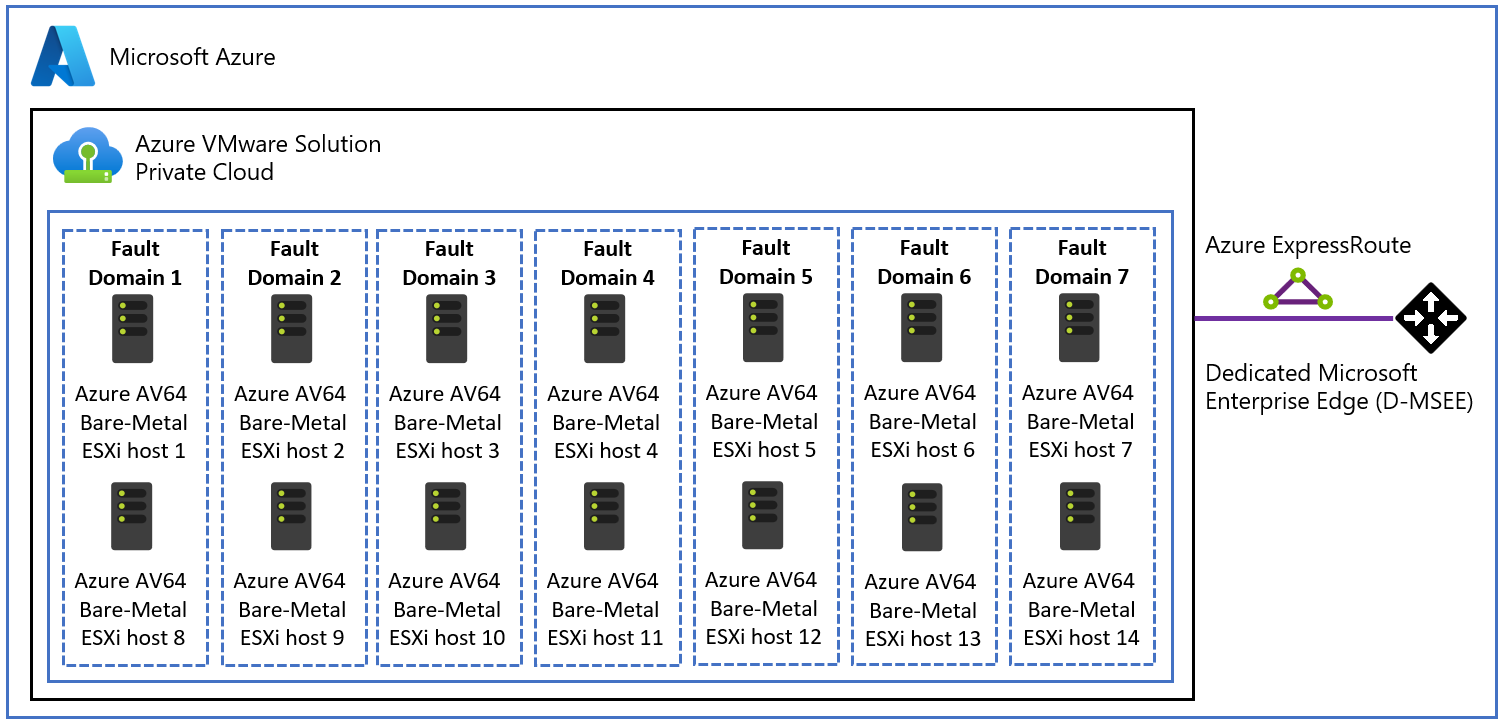
Task: Select the server icon above ESXi host 2
Action: click(290, 328)
